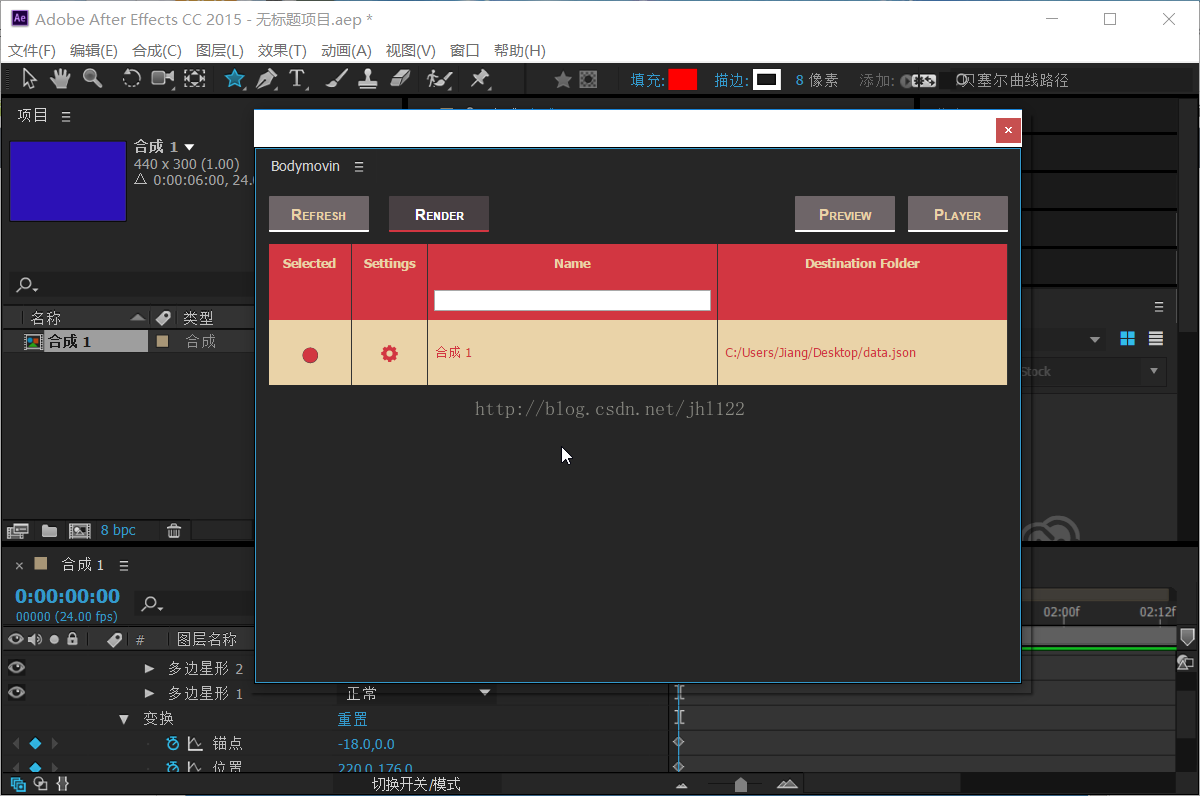Open the 合成(C) menu

pos(157,50)
